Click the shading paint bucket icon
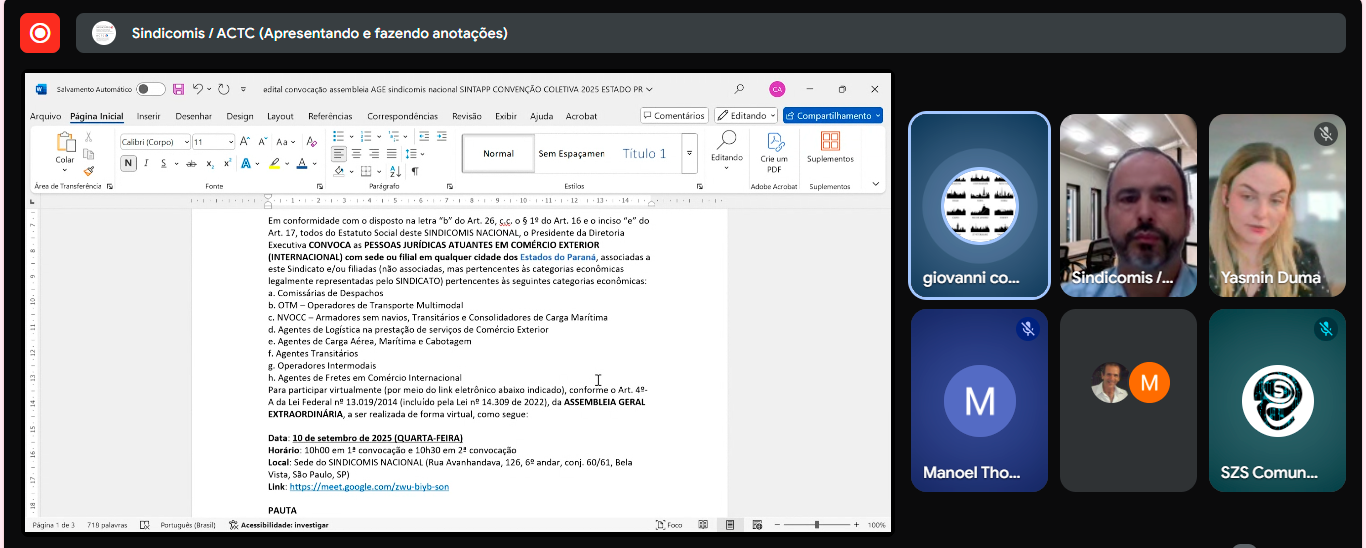 click(338, 171)
